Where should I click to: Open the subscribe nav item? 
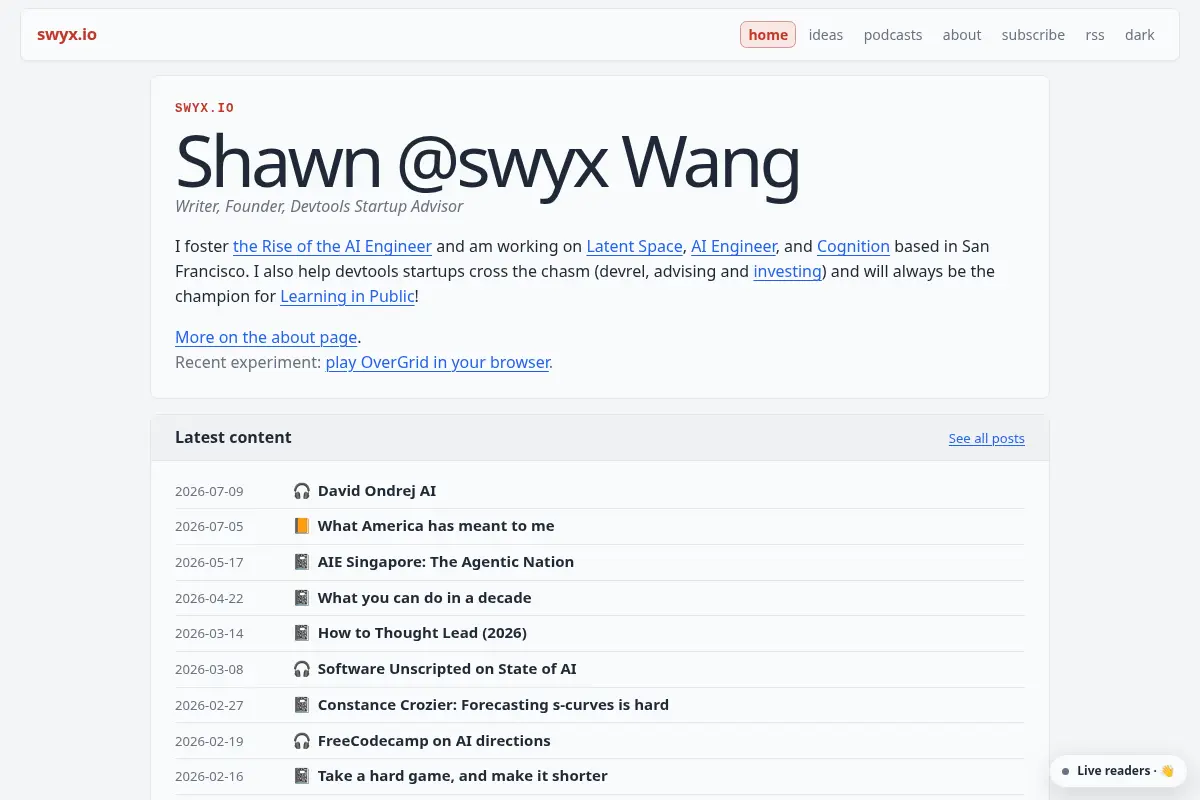1033,35
